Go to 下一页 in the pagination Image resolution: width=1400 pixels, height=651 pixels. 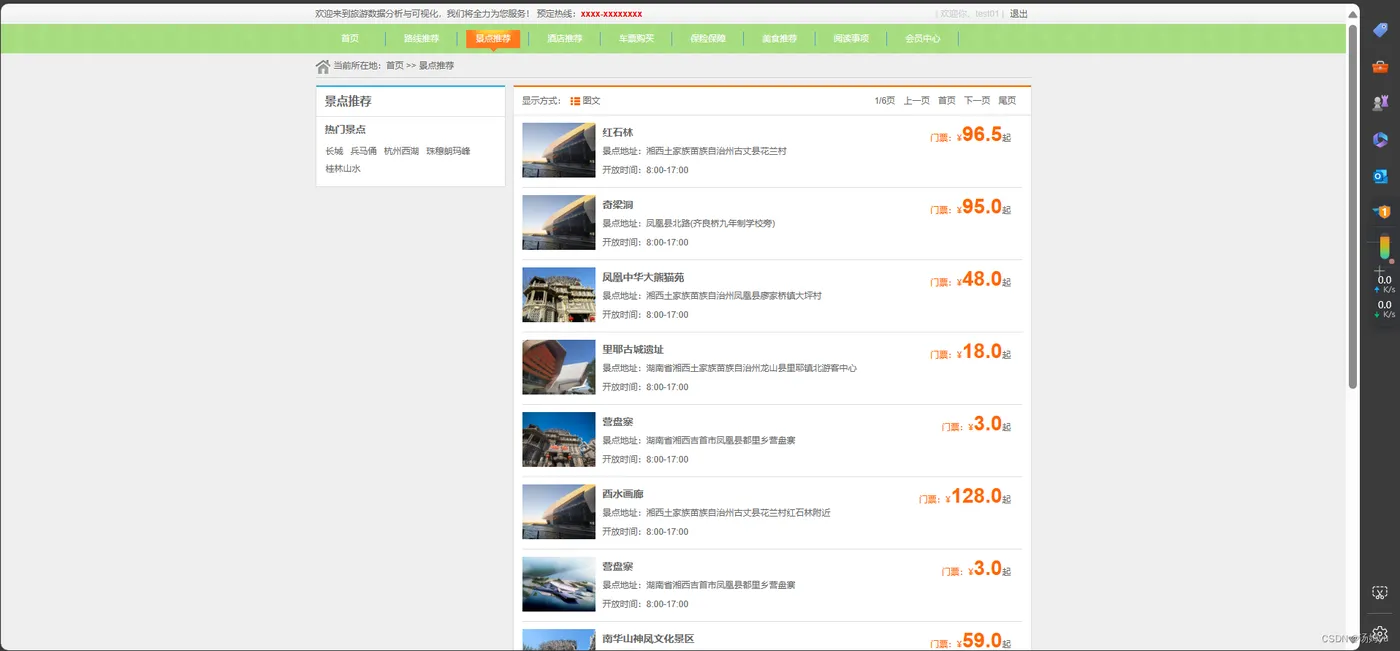(977, 101)
